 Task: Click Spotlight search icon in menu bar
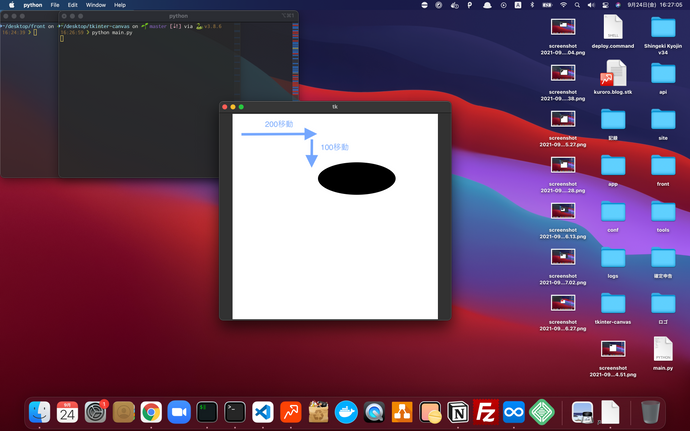tap(577, 5)
